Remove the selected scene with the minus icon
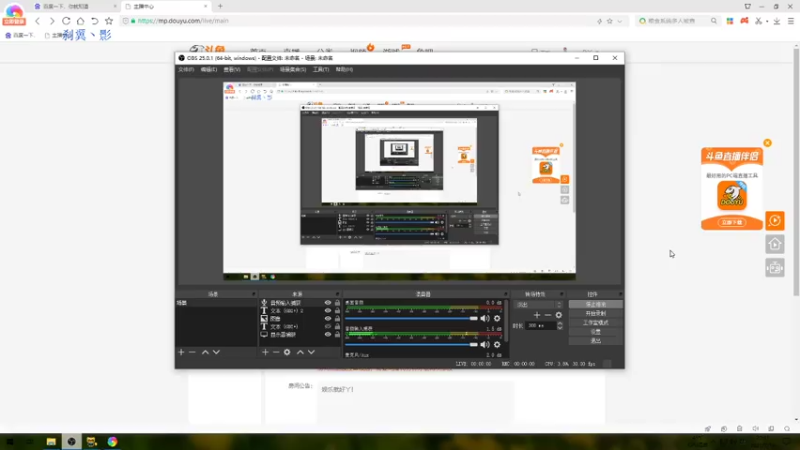 192,352
